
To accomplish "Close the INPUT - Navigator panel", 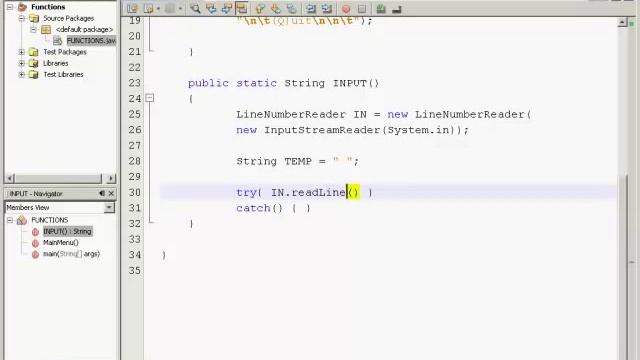I will (111, 193).
